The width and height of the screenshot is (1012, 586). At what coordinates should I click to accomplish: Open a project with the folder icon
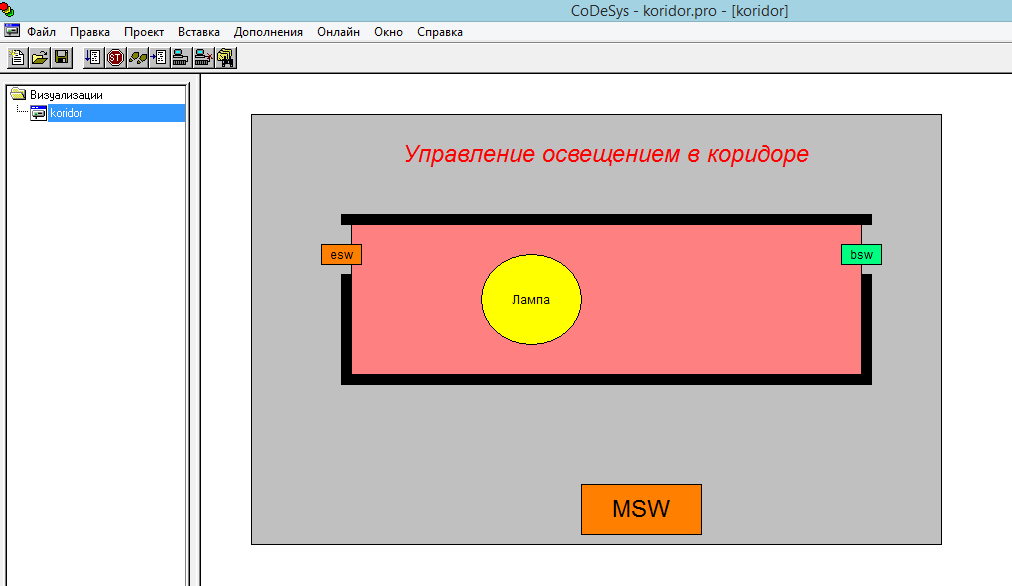39,57
